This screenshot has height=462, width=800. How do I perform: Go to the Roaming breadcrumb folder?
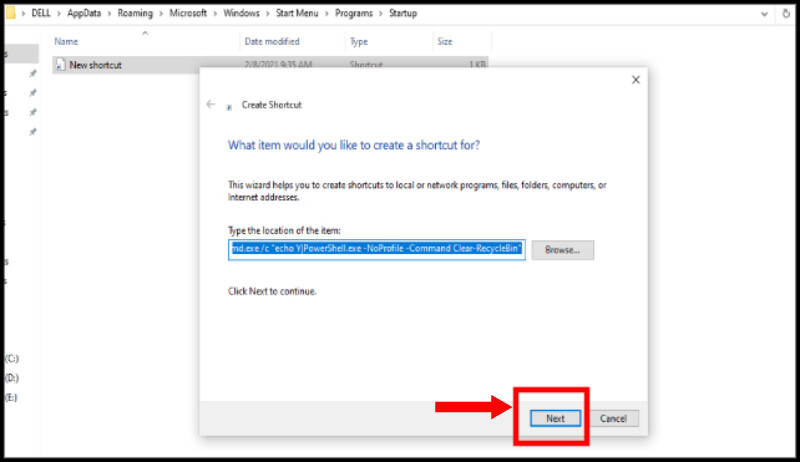135,13
